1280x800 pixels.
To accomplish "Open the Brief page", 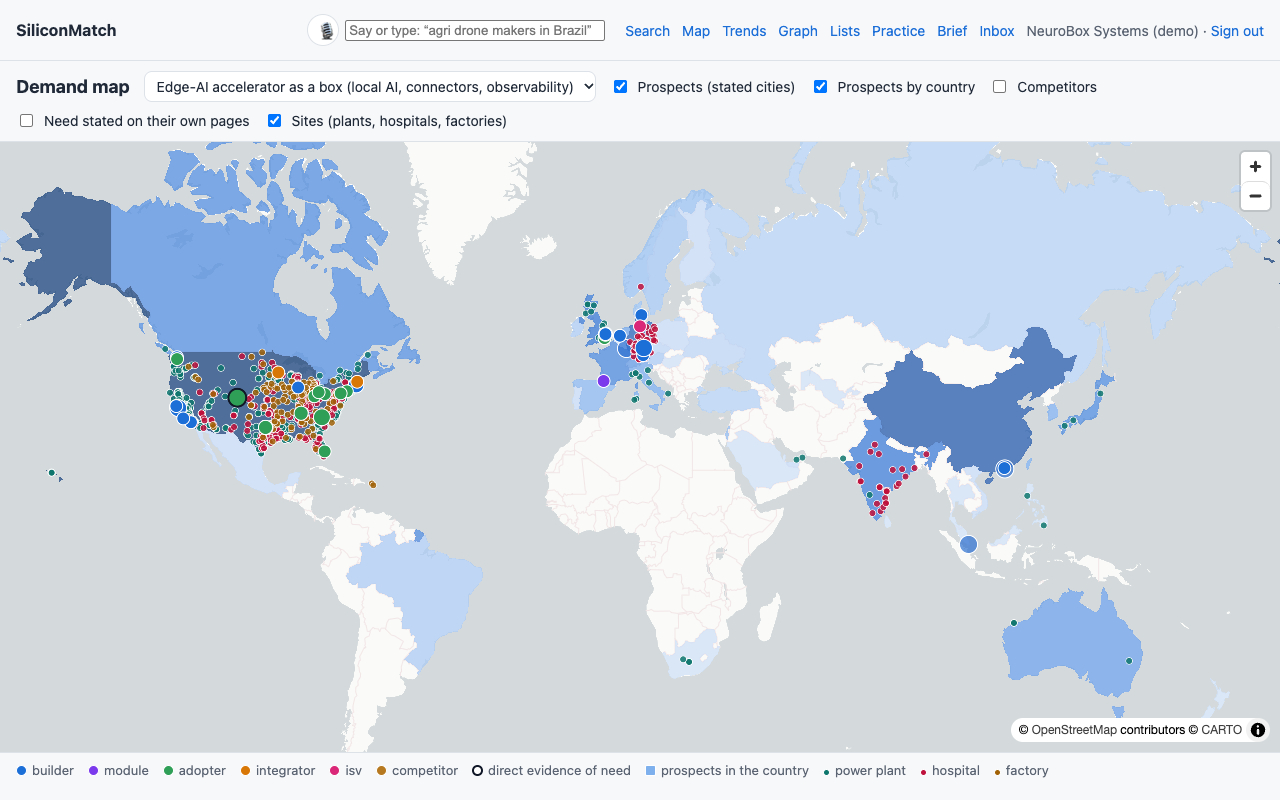I will tap(952, 31).
